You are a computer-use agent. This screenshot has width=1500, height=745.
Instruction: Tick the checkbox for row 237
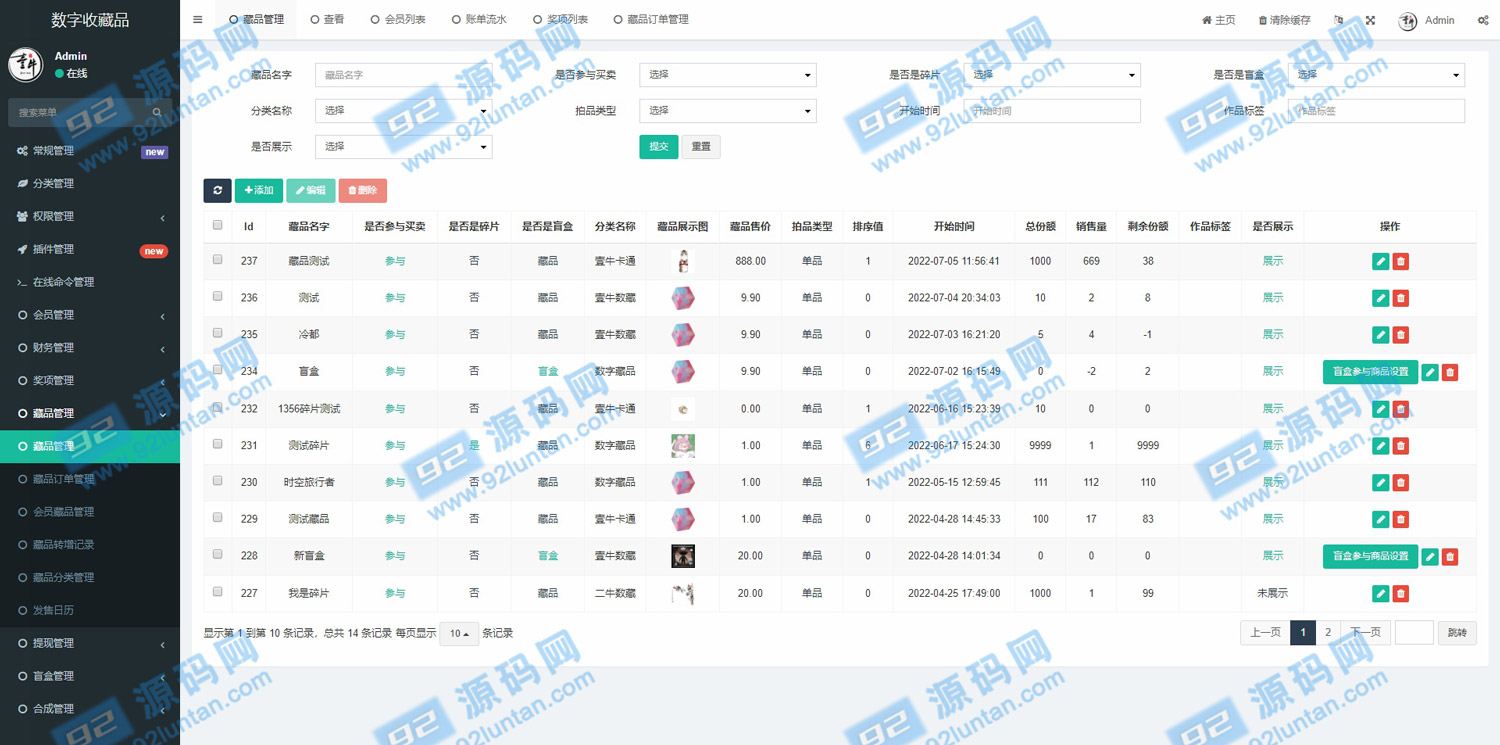[x=218, y=260]
